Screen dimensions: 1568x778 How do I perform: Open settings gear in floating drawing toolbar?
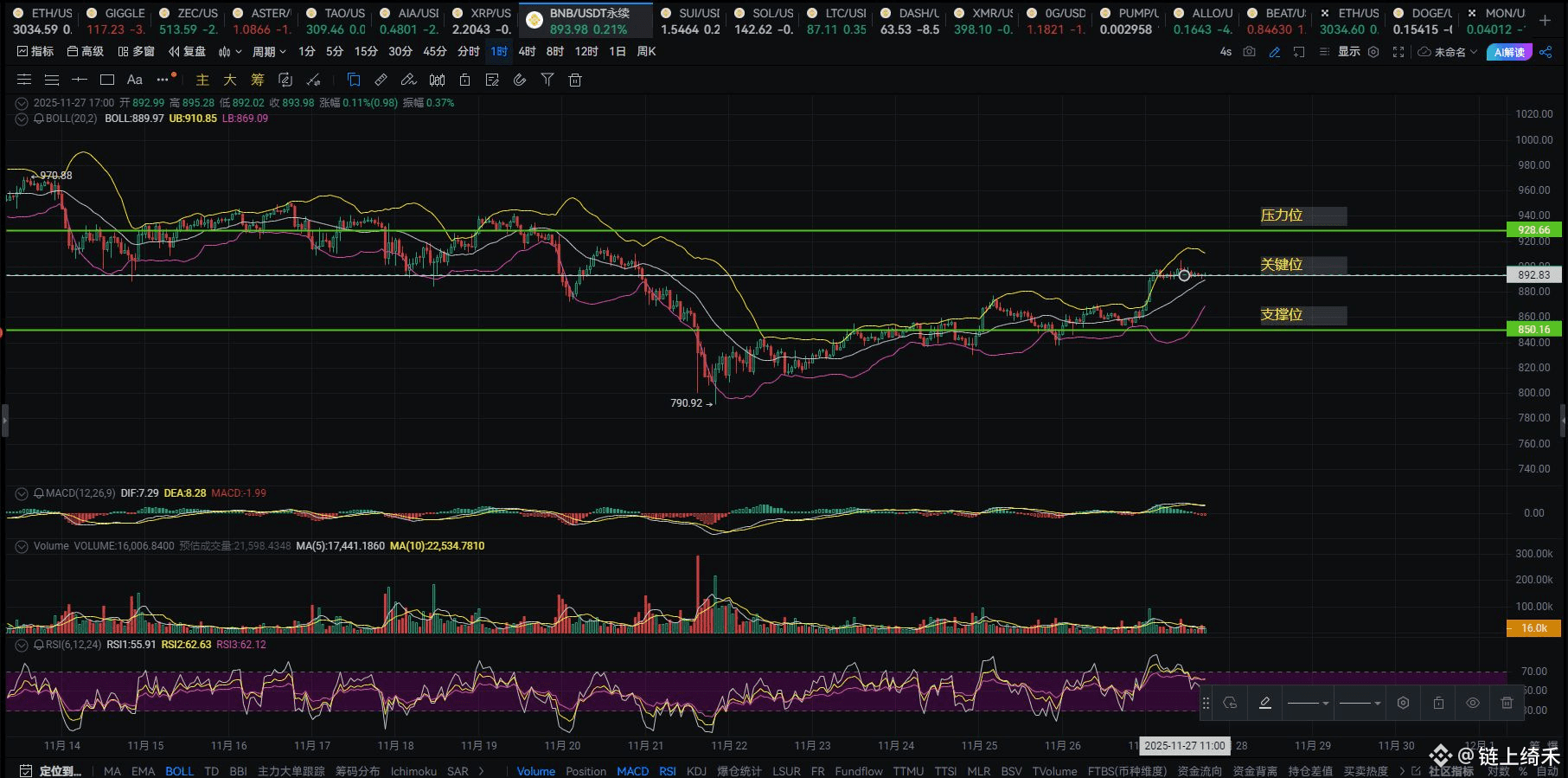pos(1403,703)
